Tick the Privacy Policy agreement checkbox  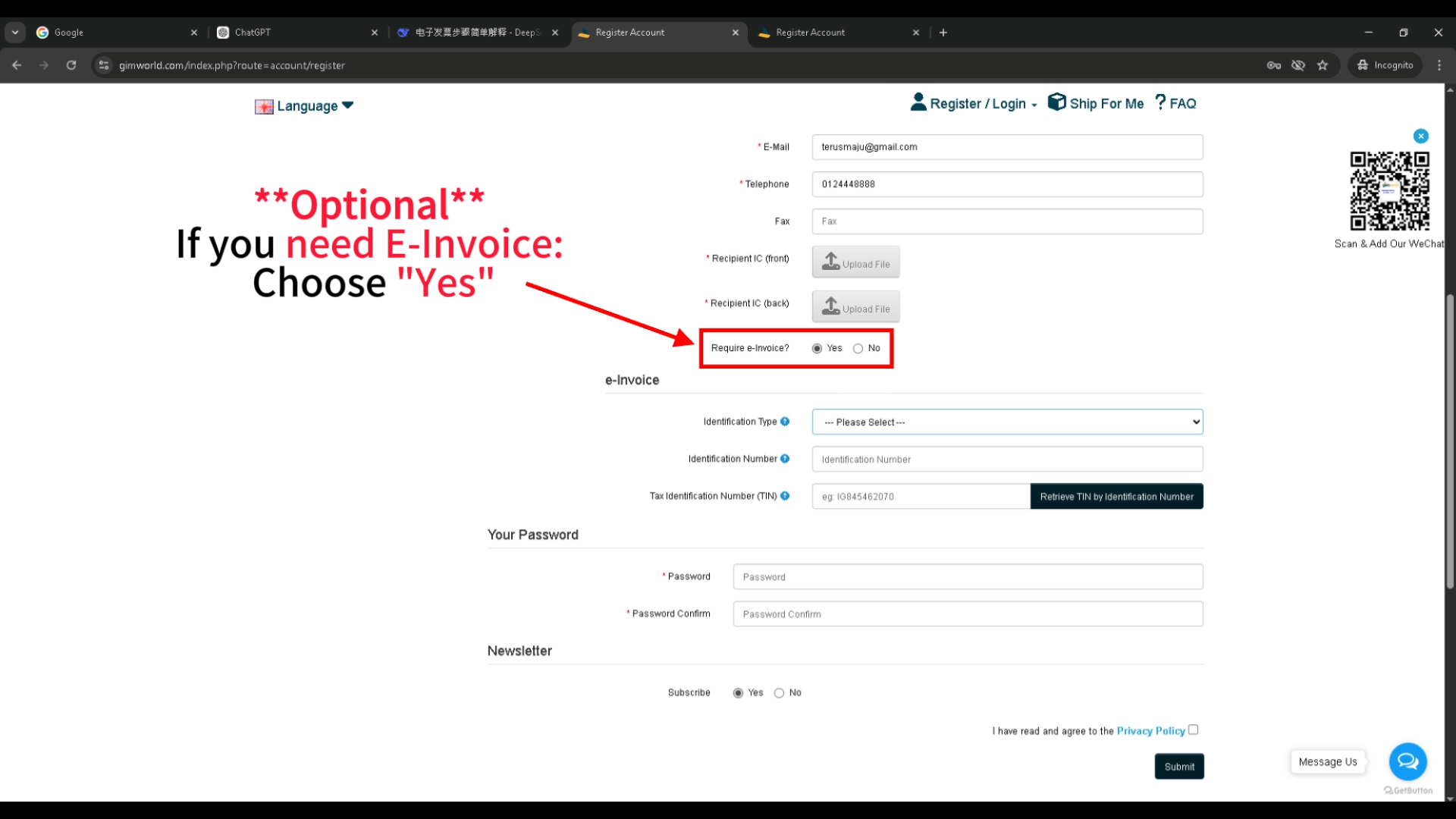tap(1193, 730)
